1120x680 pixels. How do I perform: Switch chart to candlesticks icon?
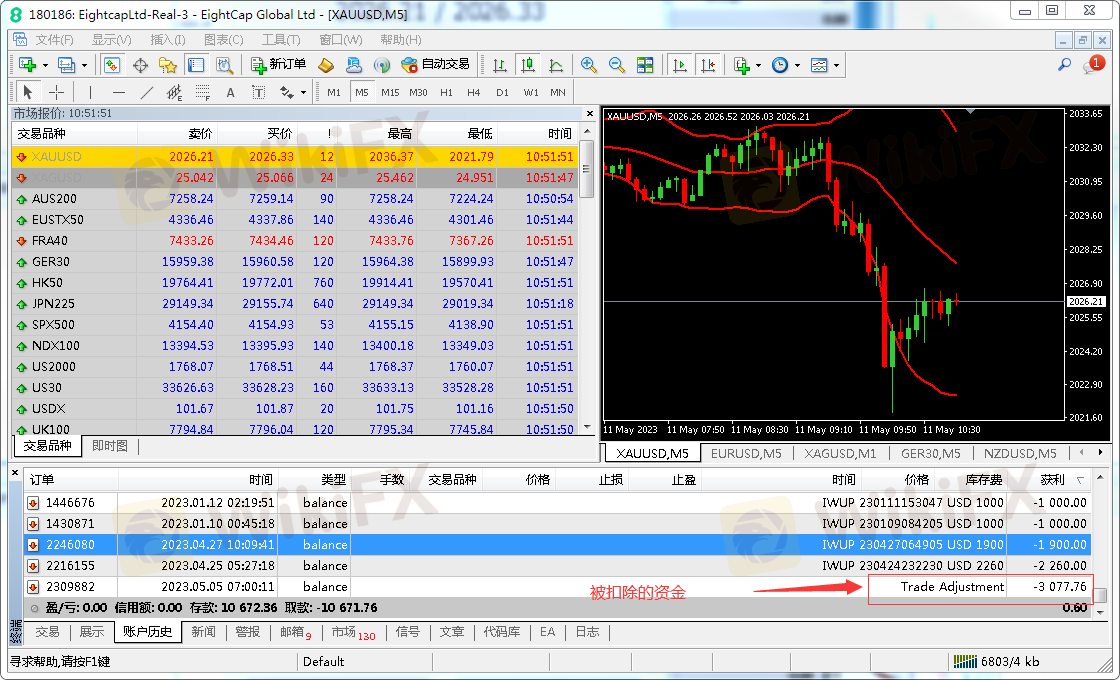click(x=528, y=65)
